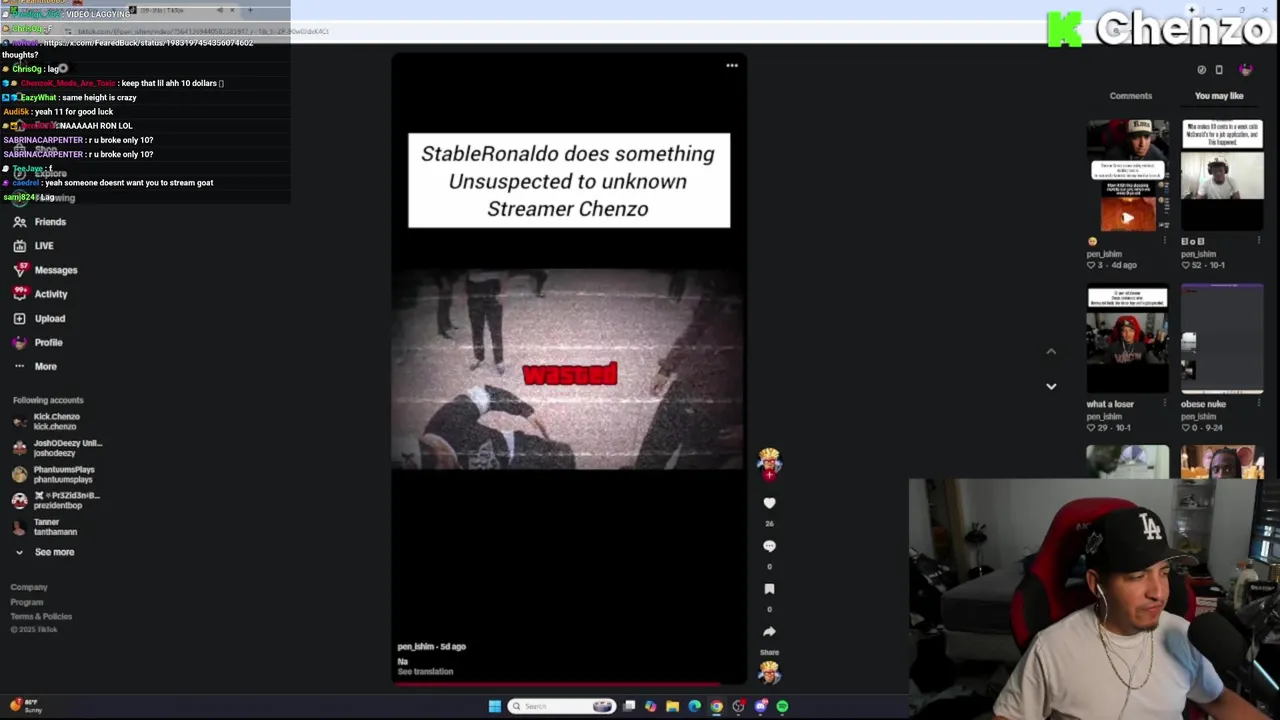Open options dots on the 4d ago video
Image resolution: width=1280 pixels, height=720 pixels.
click(1165, 241)
